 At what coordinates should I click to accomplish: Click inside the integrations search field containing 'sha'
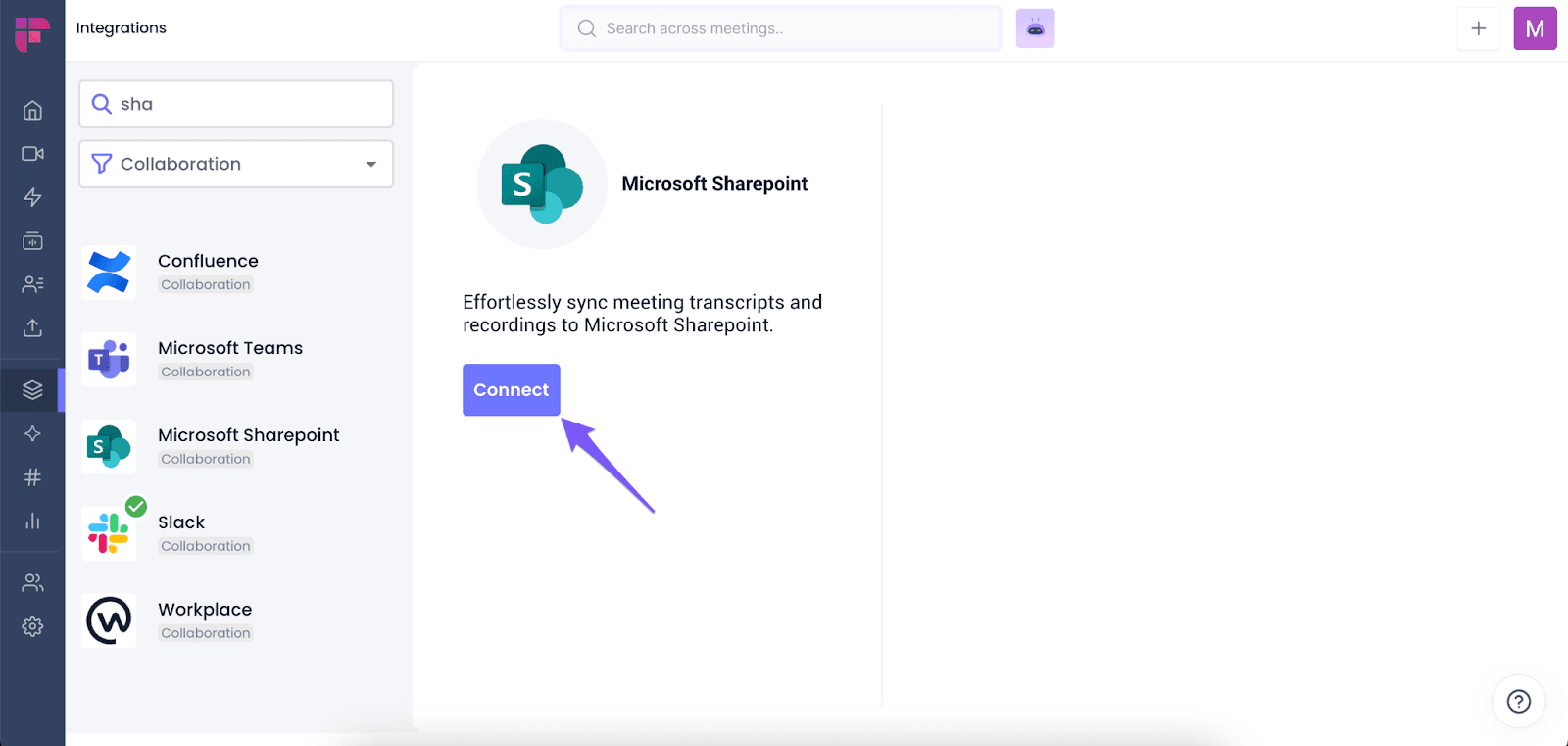point(236,104)
